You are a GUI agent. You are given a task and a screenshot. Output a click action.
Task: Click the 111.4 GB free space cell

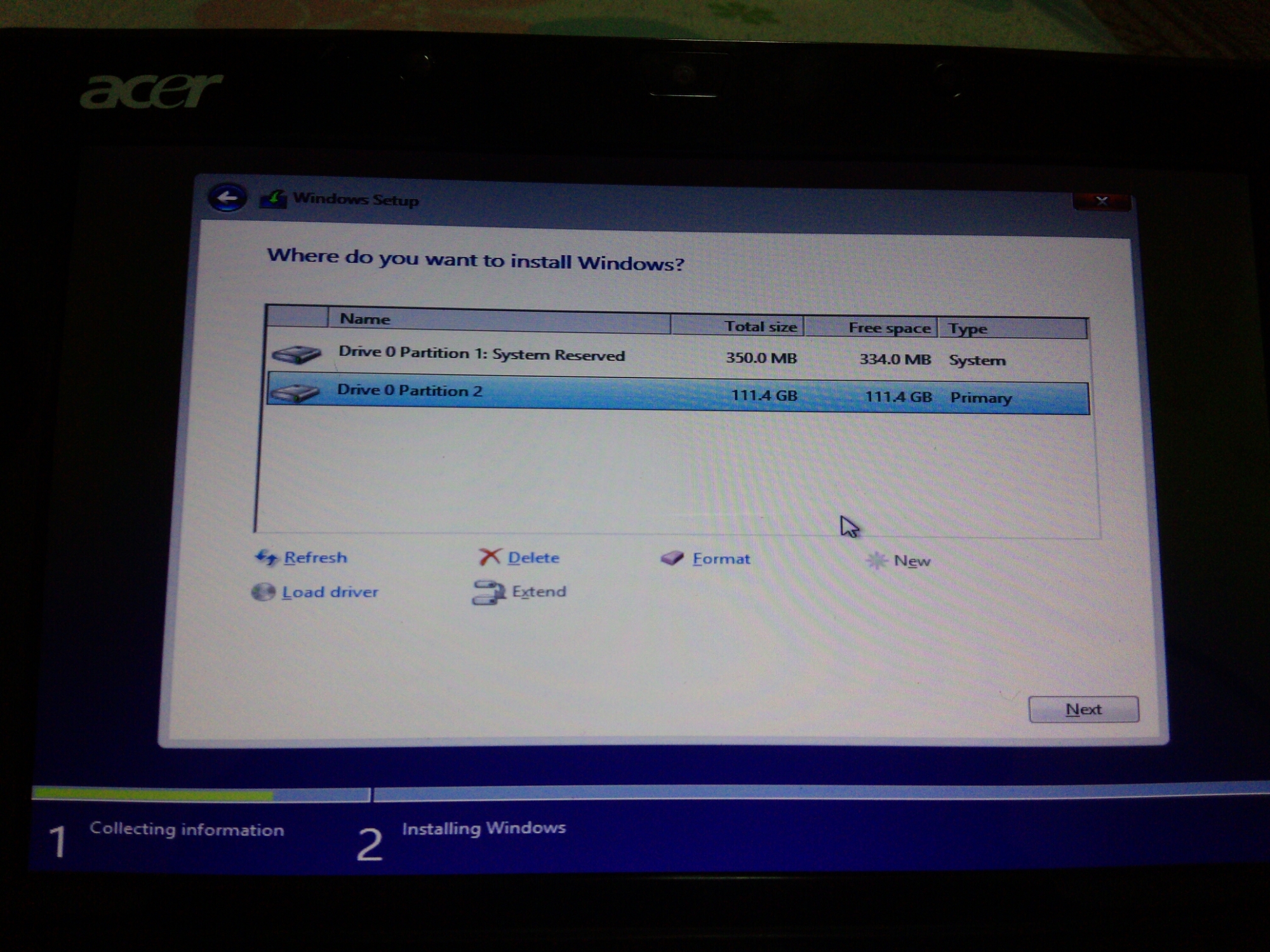coord(899,397)
